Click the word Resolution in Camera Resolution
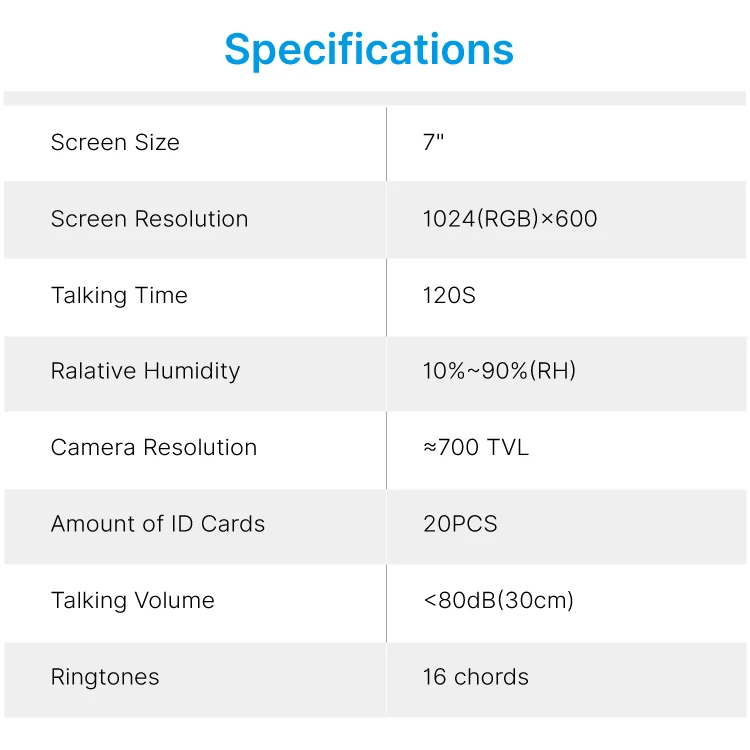Screen dimensions: 750x750 [x=200, y=448]
